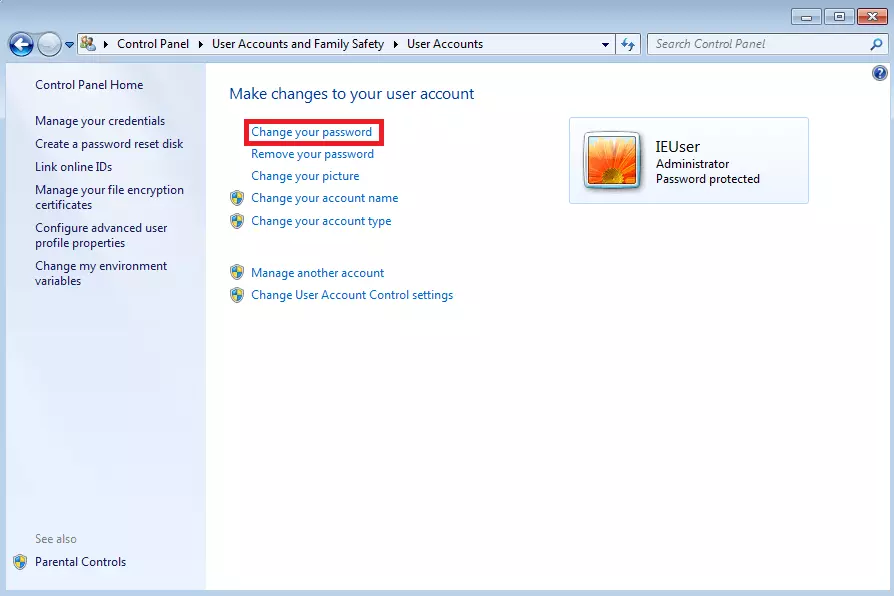Expand the arrow after Control Panel breadcrumb
Image resolution: width=894 pixels, height=596 pixels.
pos(201,44)
